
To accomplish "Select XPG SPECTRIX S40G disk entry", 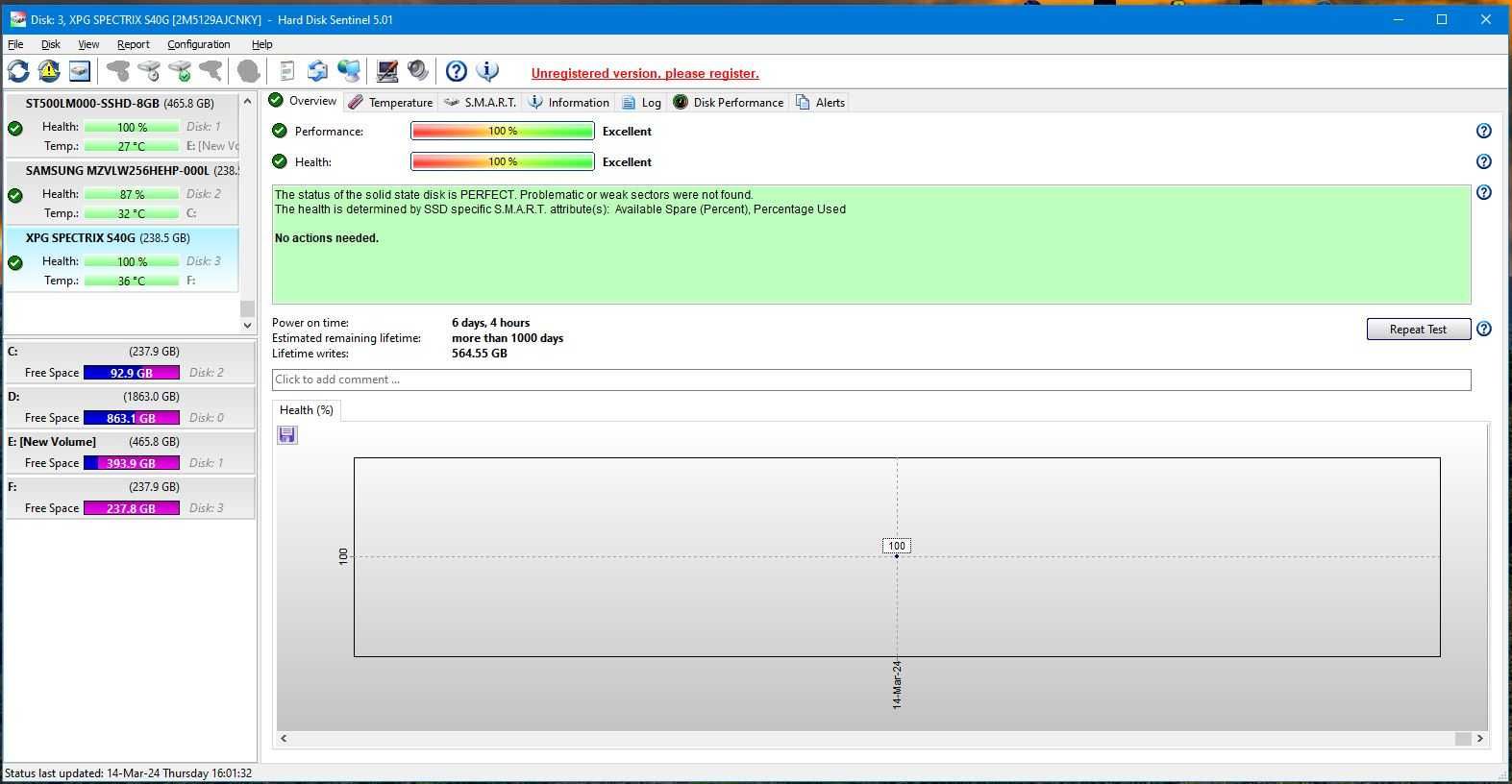I will pos(122,259).
